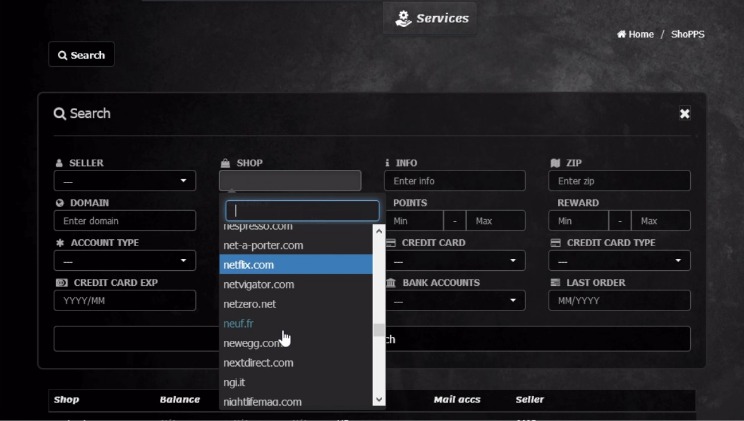Click REWARD Max field

[x=660, y=221]
